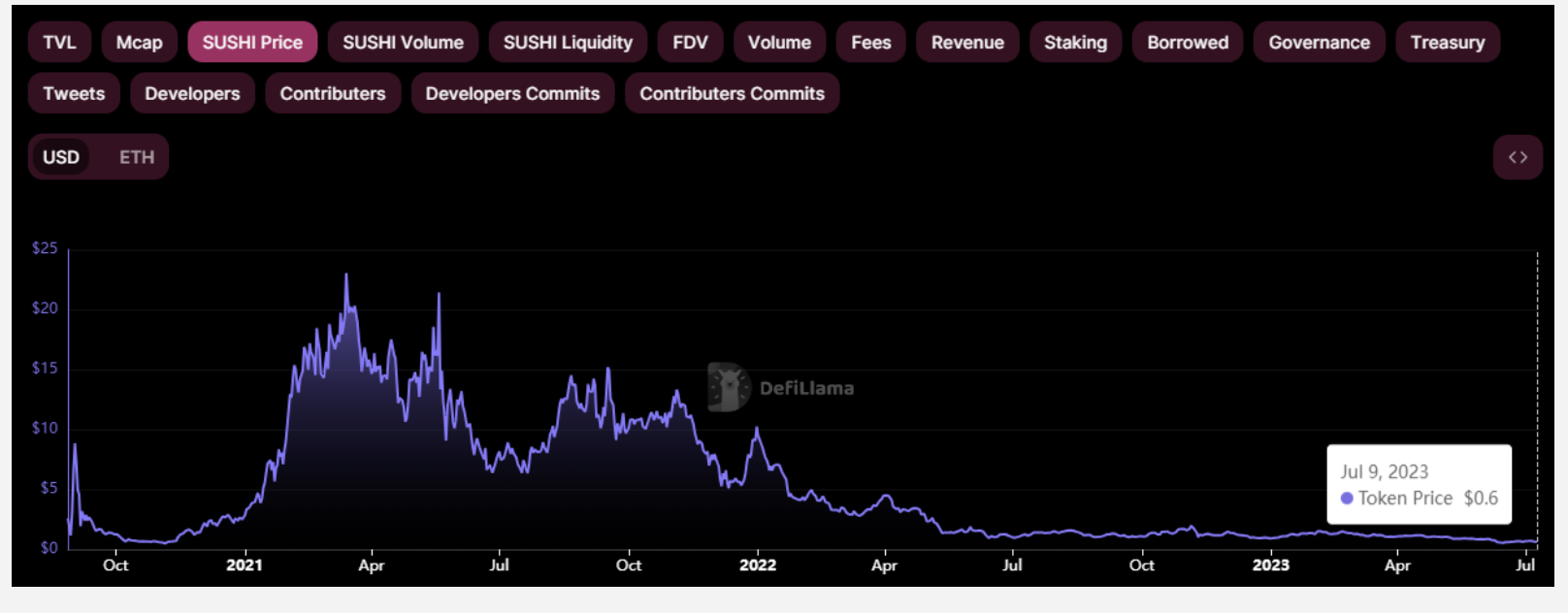
Task: Click the $0 y-axis label
Action: tap(49, 548)
